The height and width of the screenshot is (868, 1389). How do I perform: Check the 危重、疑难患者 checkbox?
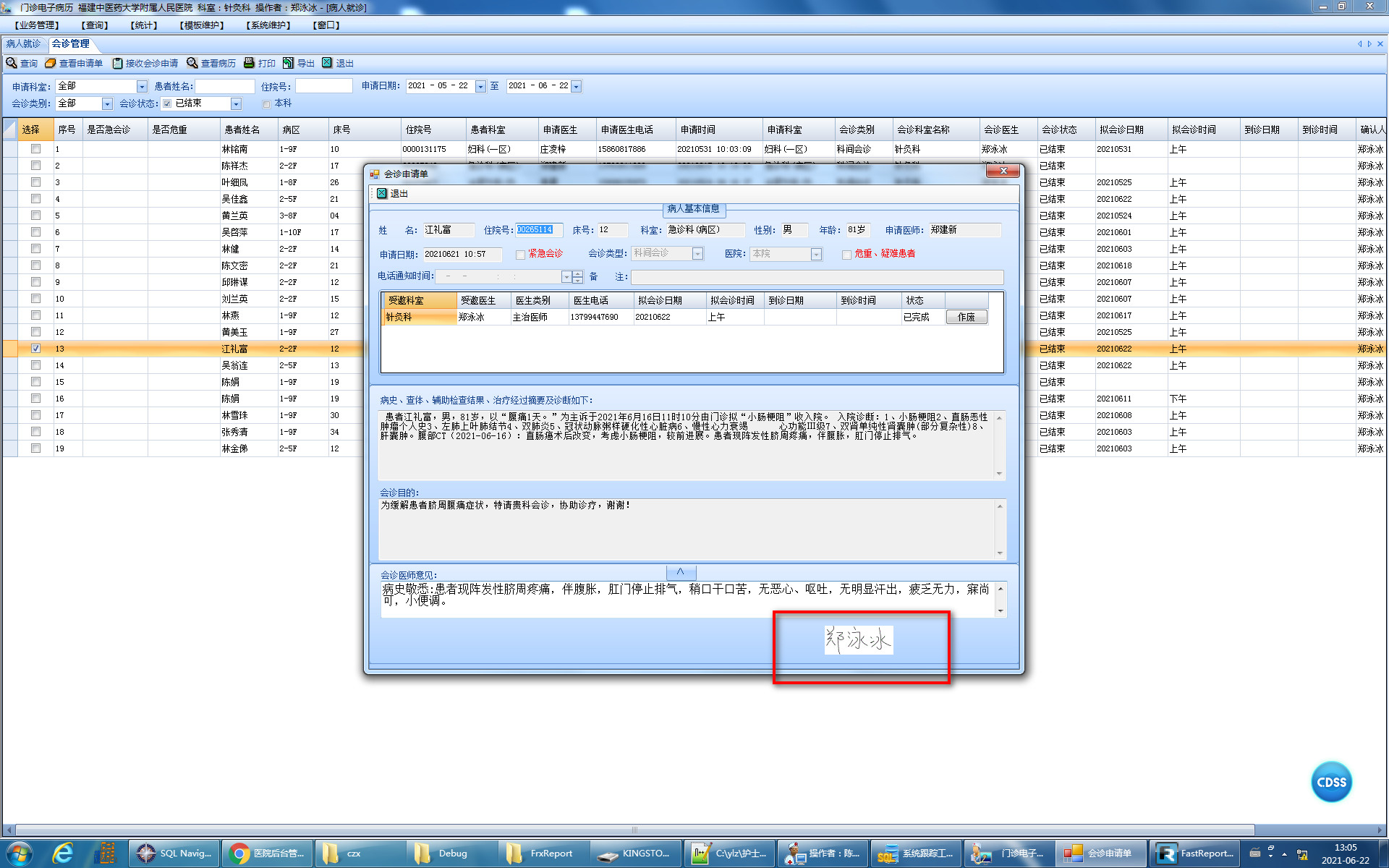point(846,255)
